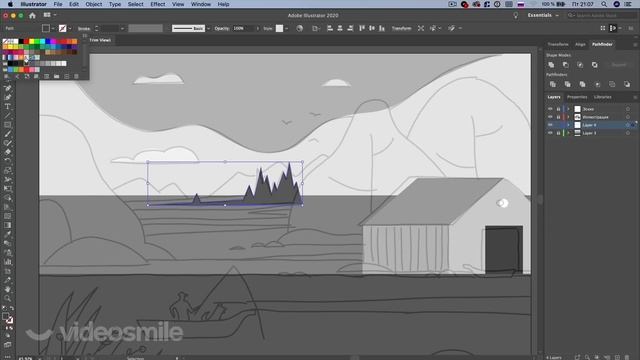Select the Eyedropper tool in toolbar
Image resolution: width=640 pixels, height=360 pixels.
(7, 234)
